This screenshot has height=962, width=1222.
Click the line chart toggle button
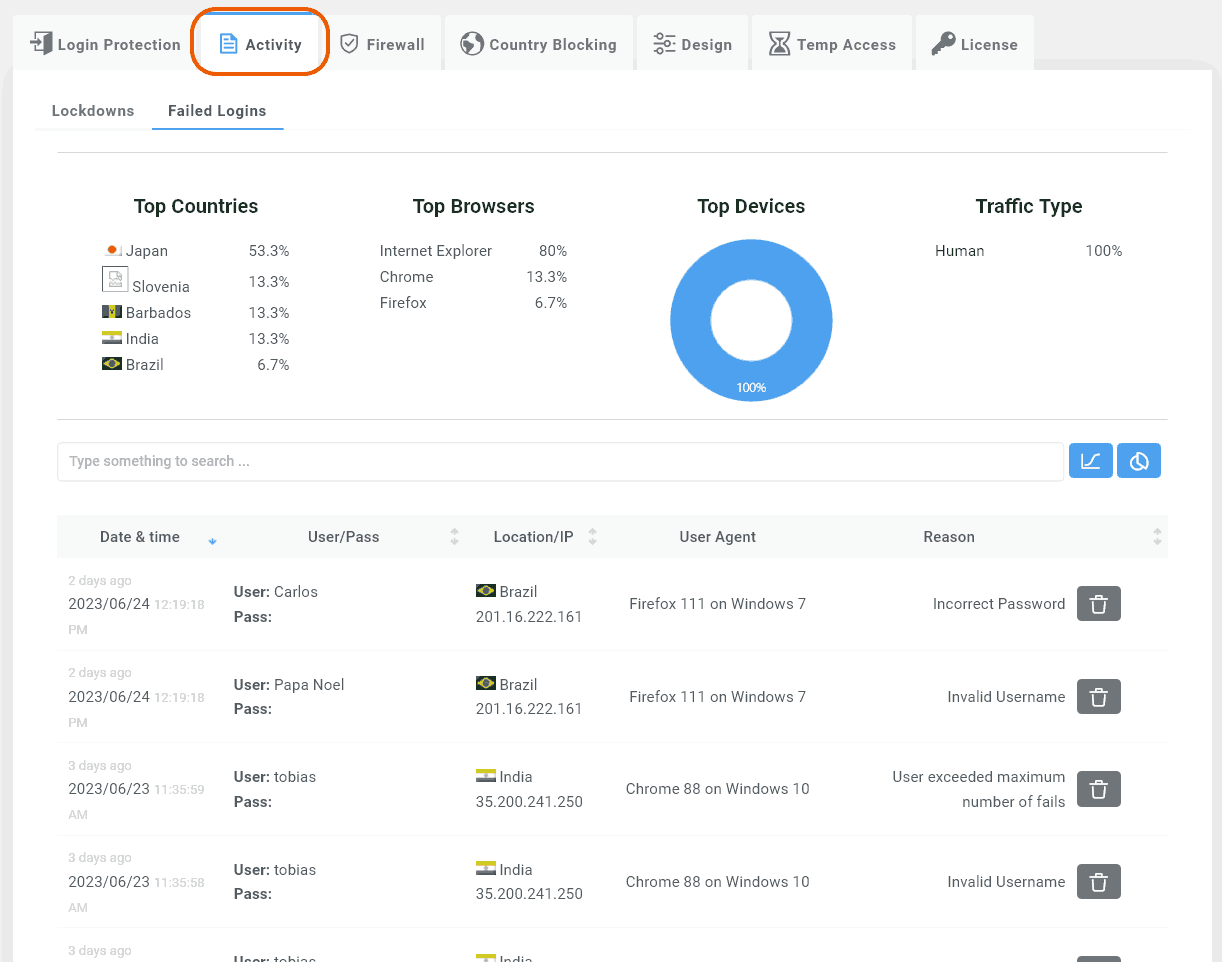(x=1090, y=461)
